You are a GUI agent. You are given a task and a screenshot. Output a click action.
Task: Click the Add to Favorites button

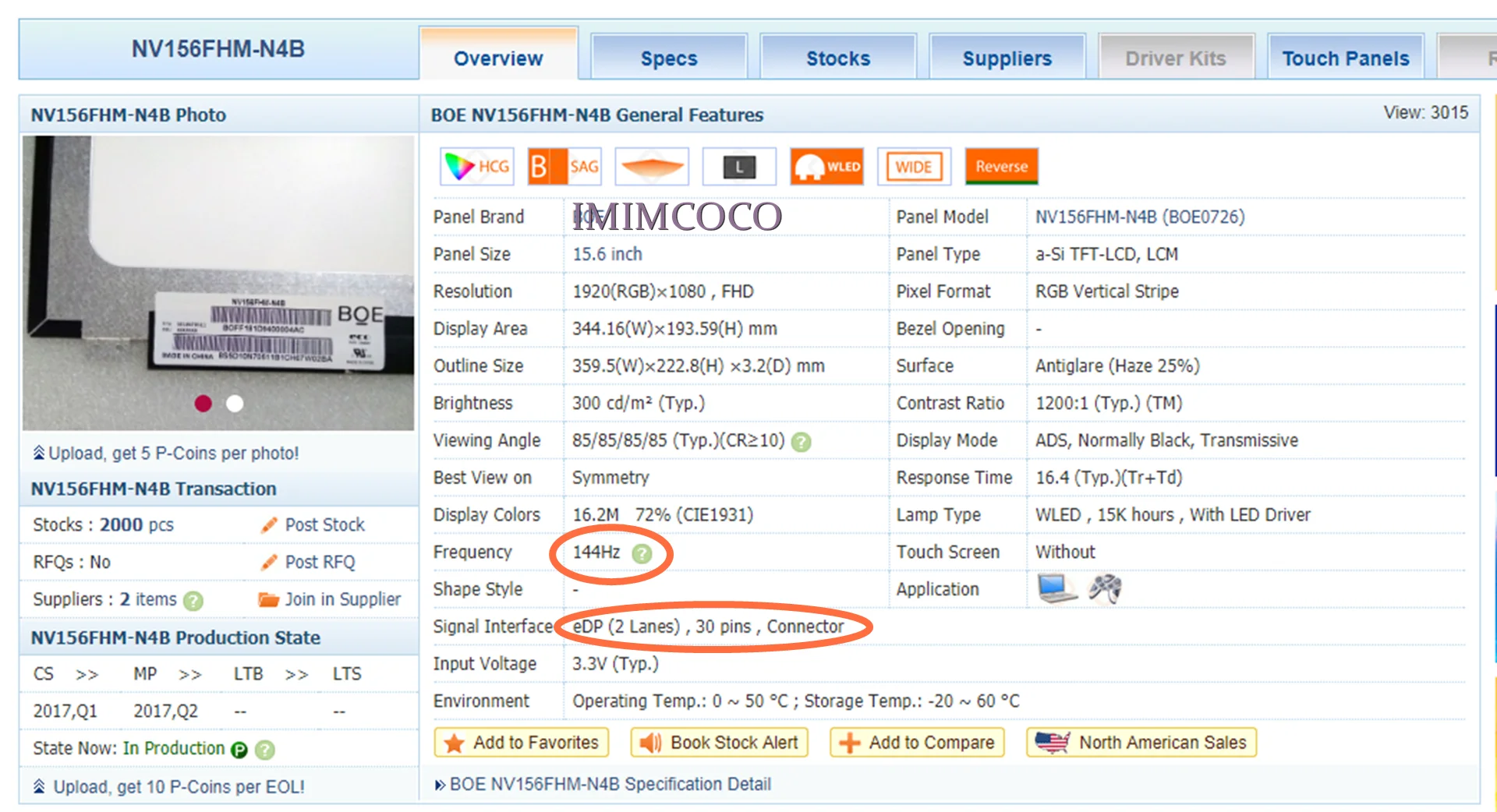coord(521,743)
